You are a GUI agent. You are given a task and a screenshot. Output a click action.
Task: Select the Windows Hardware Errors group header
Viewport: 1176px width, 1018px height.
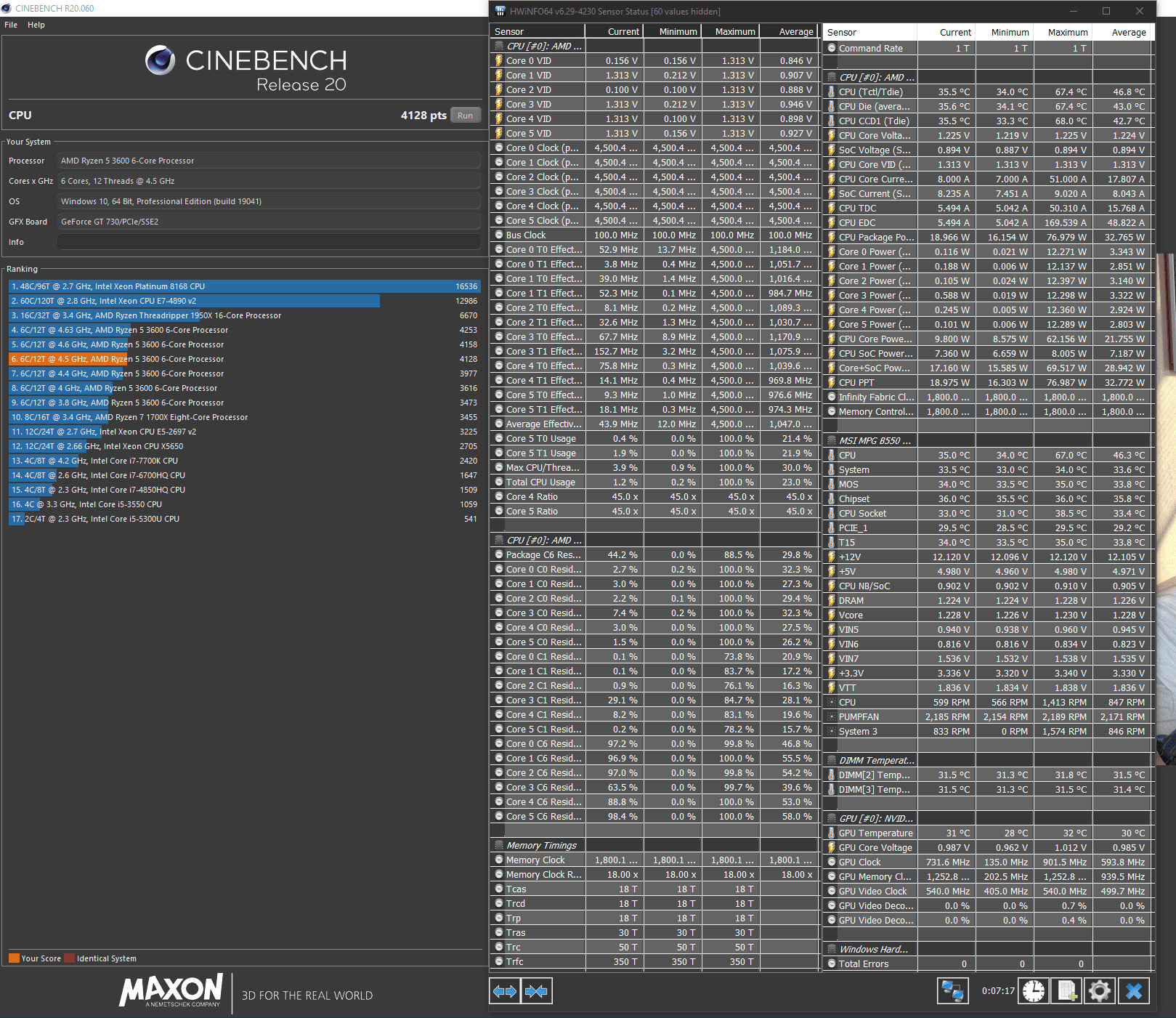click(988, 950)
